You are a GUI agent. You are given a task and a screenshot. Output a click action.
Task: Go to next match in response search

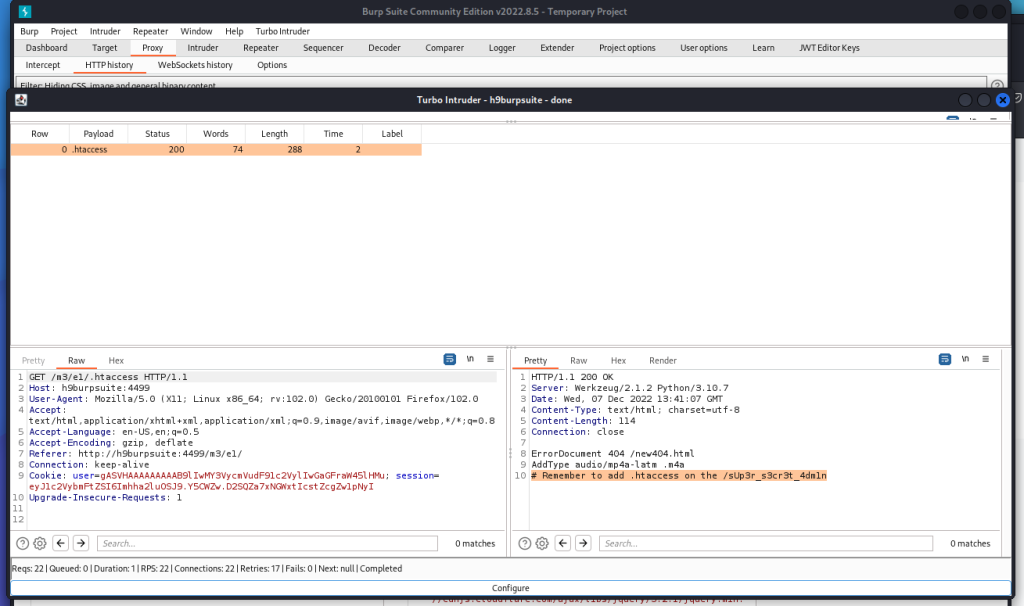pyautogui.click(x=583, y=543)
